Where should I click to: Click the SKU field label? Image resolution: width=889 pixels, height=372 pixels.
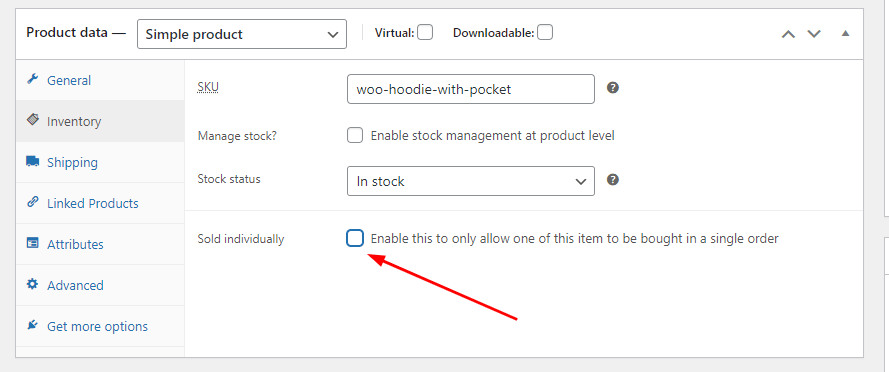tap(208, 87)
